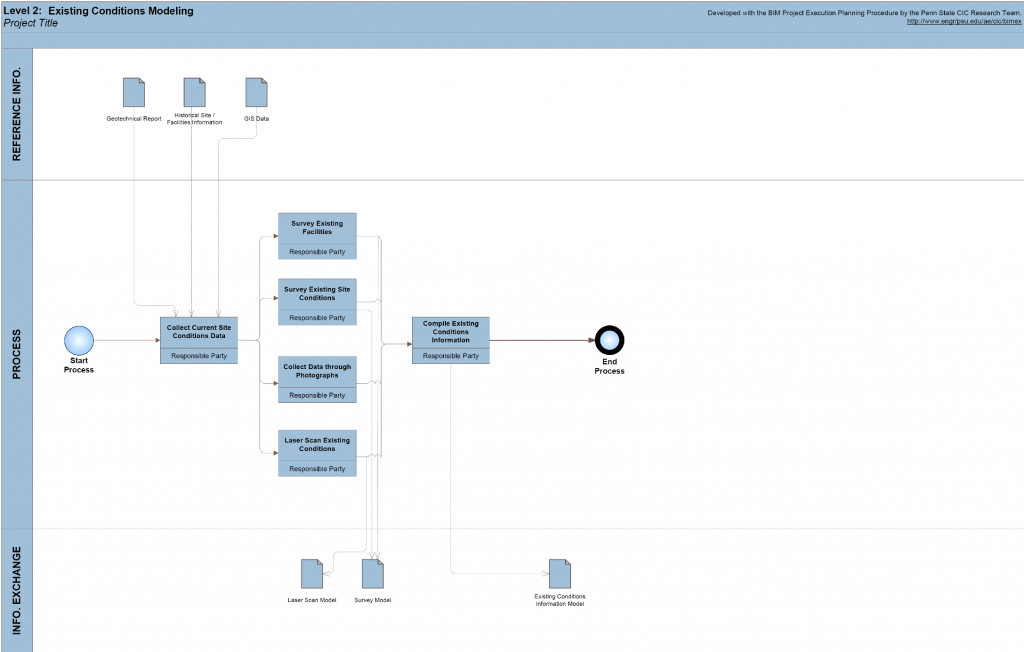Screen dimensions: 1024x652
Task: Click Responsible Party under Survey Existing Facilities
Action: pos(317,252)
